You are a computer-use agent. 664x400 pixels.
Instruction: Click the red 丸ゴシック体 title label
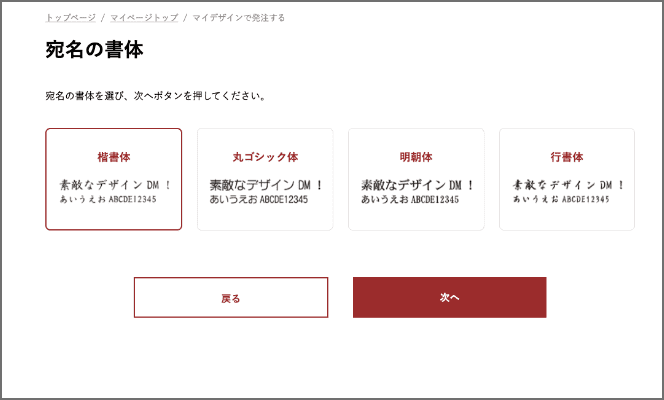tap(266, 157)
